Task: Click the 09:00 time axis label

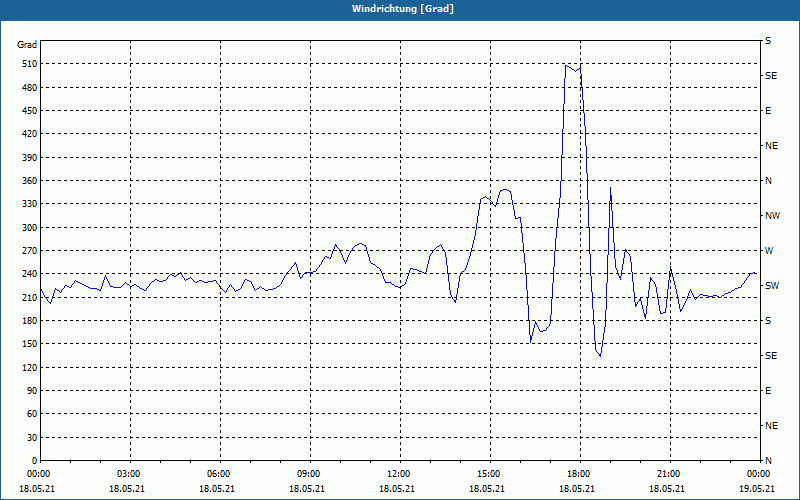Action: (x=308, y=474)
